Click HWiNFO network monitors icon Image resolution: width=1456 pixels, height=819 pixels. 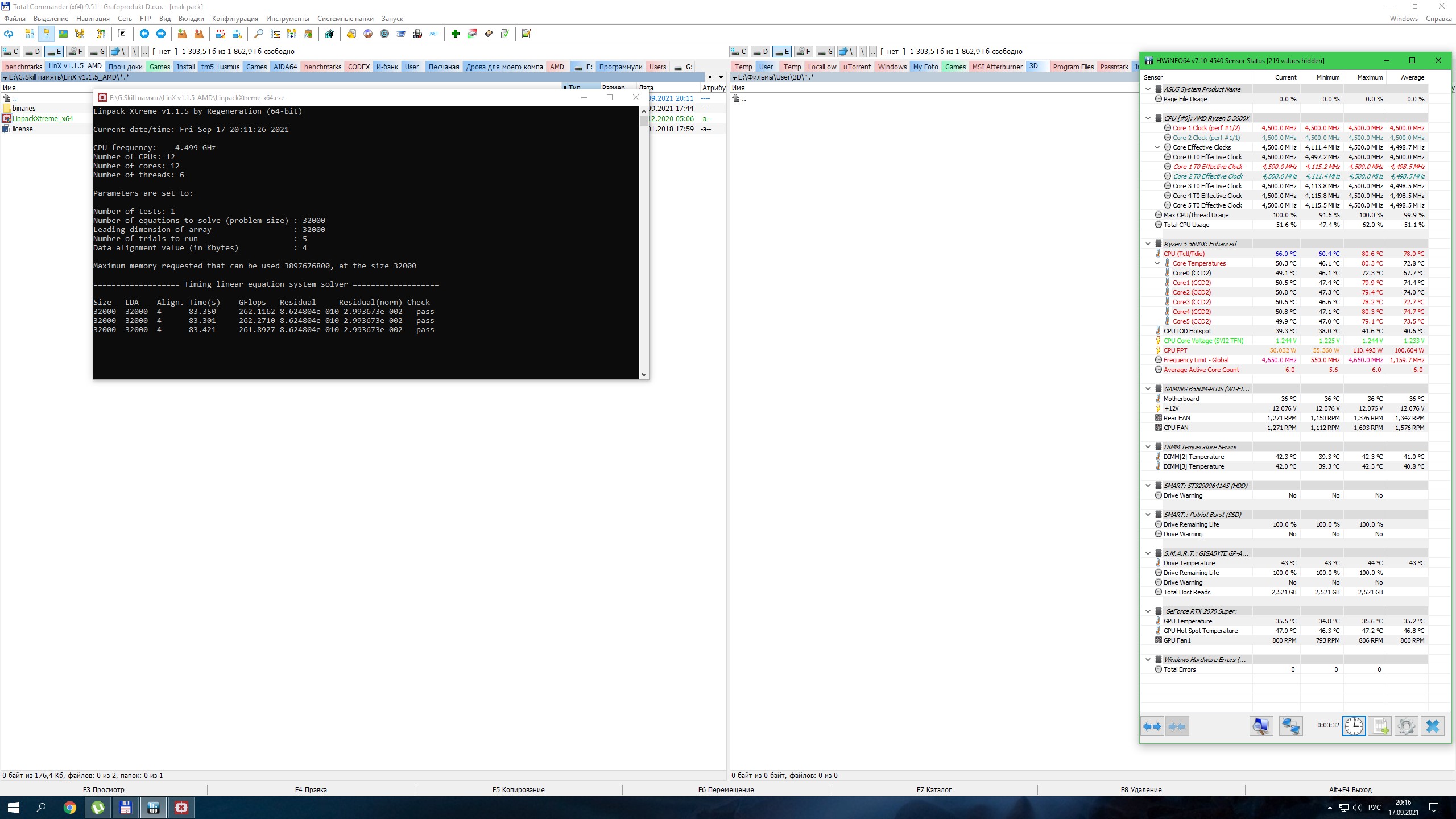pyautogui.click(x=1290, y=726)
